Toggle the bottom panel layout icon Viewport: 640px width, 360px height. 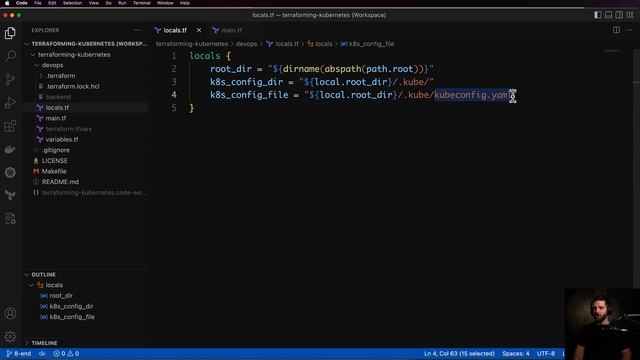tap(609, 15)
